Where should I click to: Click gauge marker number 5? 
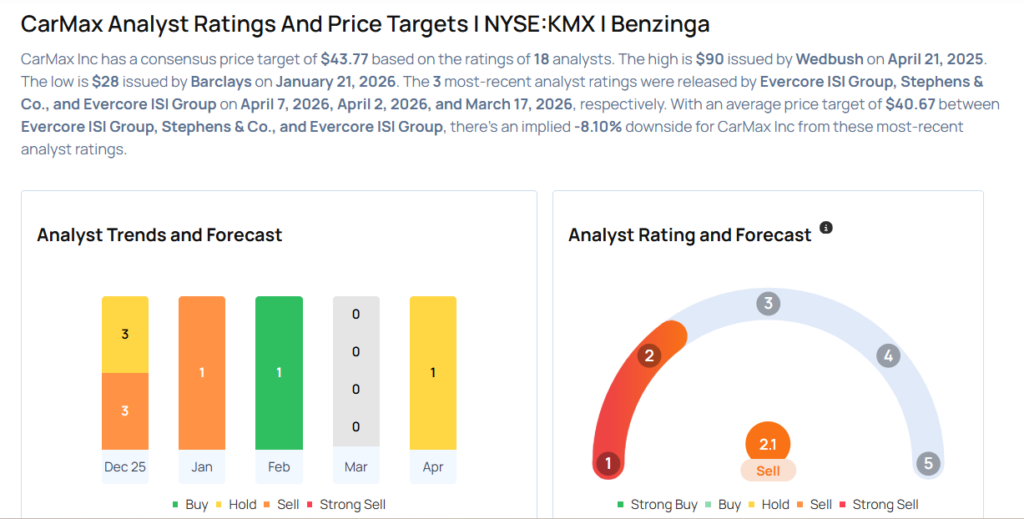point(929,463)
